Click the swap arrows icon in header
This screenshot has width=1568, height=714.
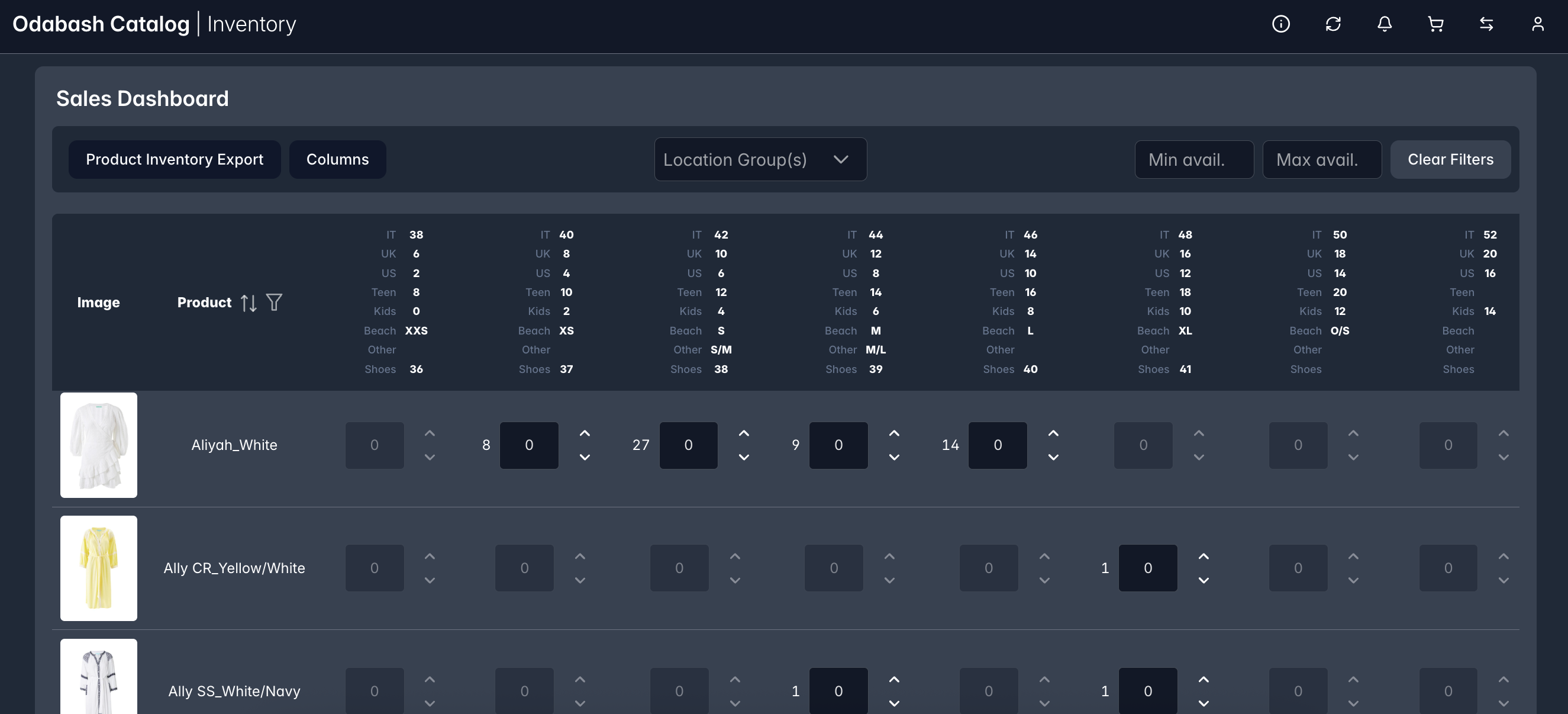(x=1486, y=24)
